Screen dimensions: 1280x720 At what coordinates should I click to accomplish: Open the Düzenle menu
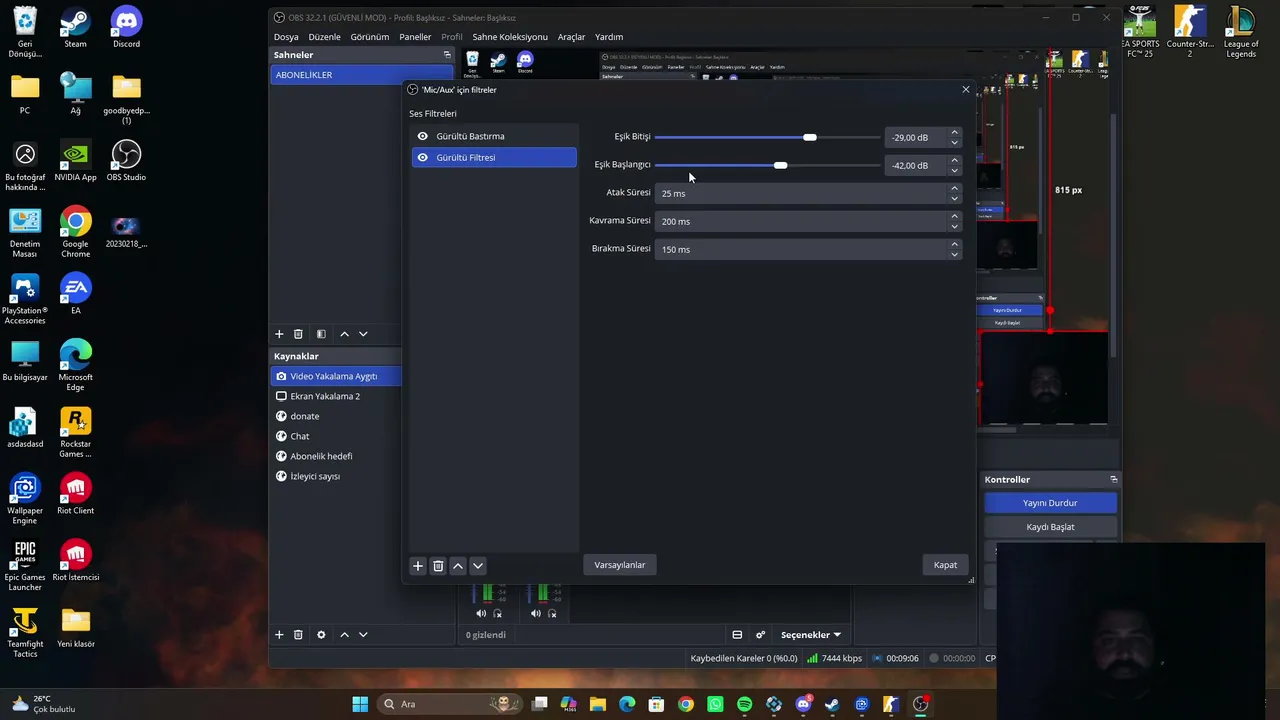click(x=324, y=37)
